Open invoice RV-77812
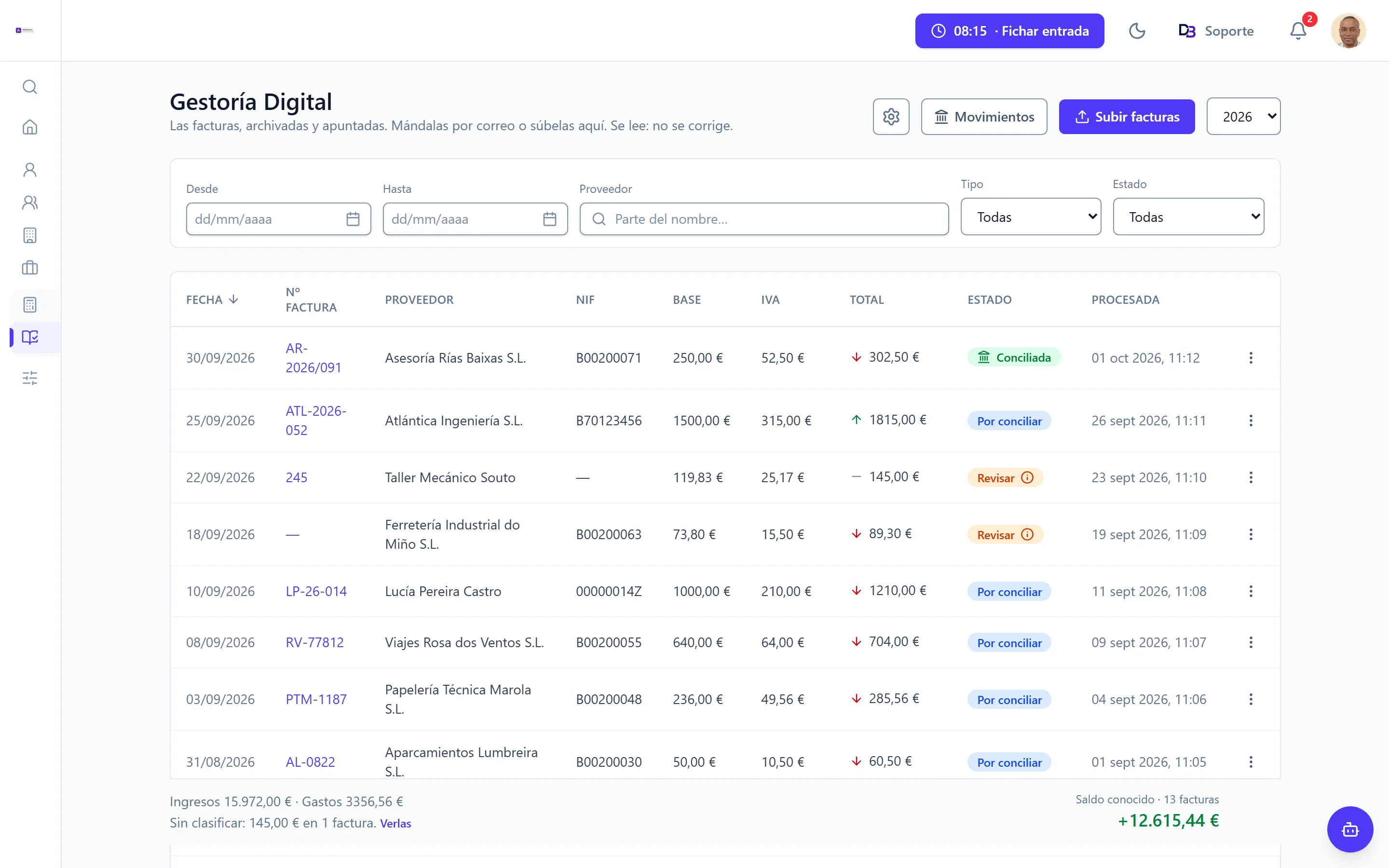Viewport: 1389px width, 868px height. pos(314,642)
